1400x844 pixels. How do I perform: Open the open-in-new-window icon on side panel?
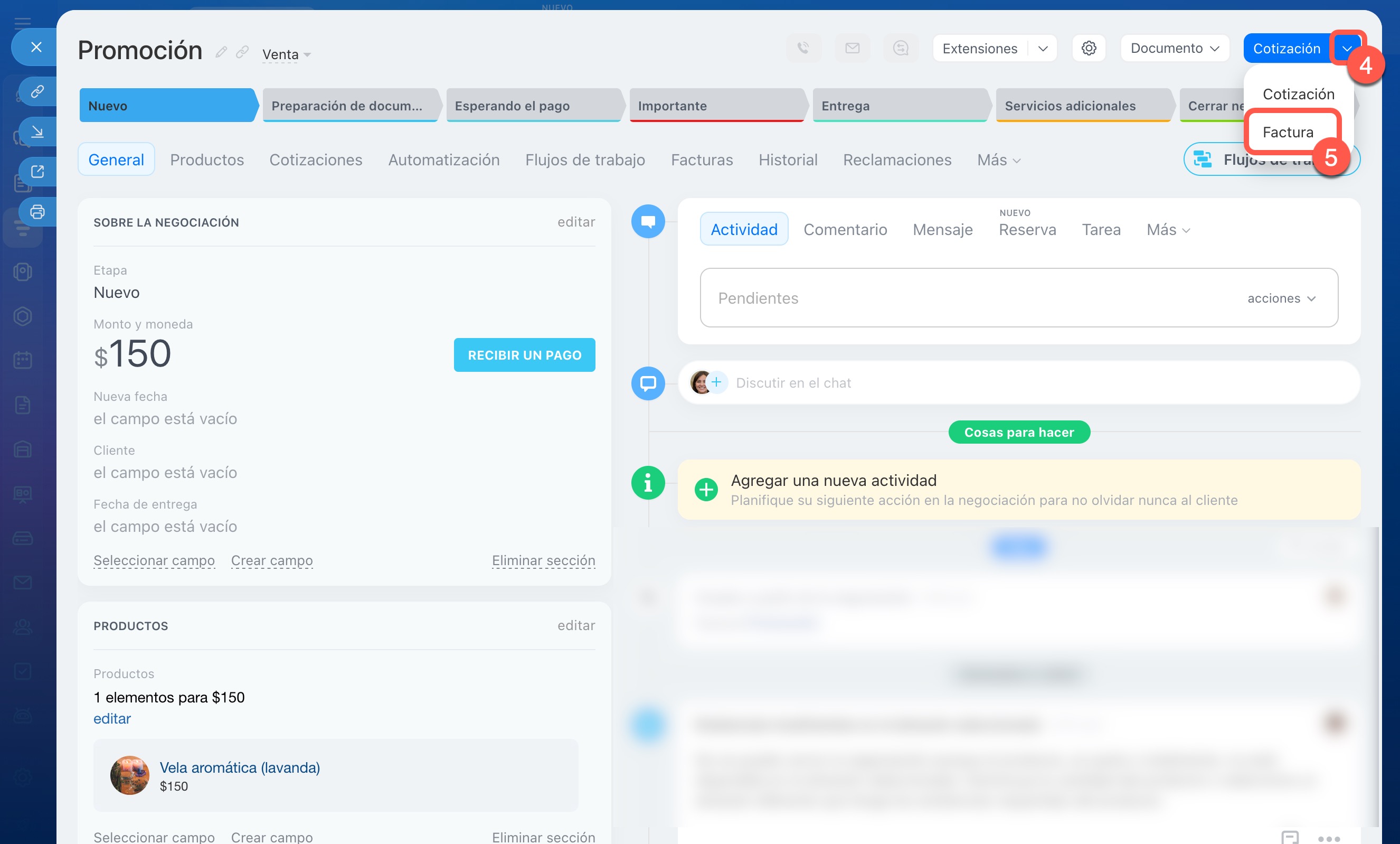click(x=37, y=172)
